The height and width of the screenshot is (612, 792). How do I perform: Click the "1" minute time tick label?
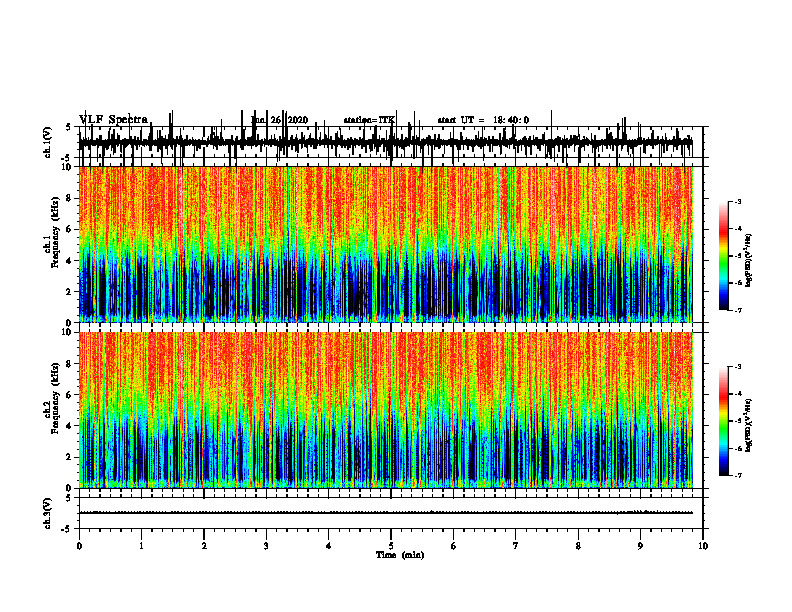click(x=141, y=546)
